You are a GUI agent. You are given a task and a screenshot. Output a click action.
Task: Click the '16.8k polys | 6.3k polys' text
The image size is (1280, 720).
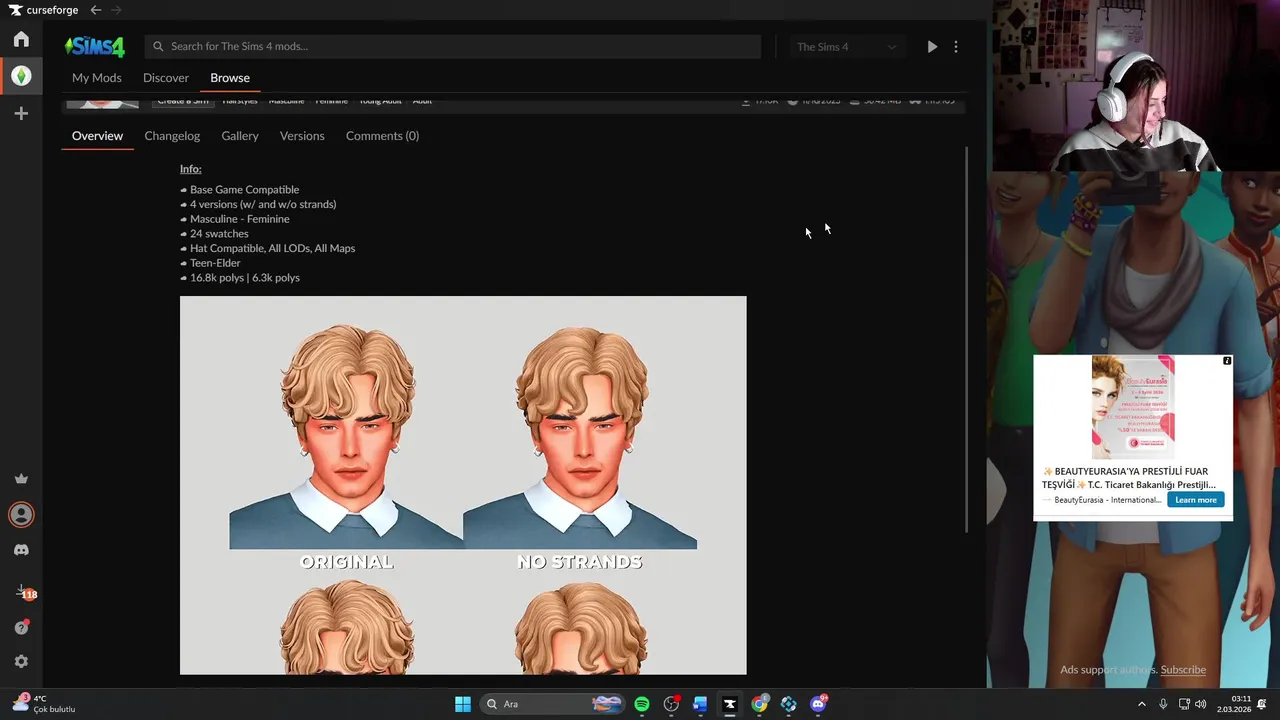[x=245, y=278]
